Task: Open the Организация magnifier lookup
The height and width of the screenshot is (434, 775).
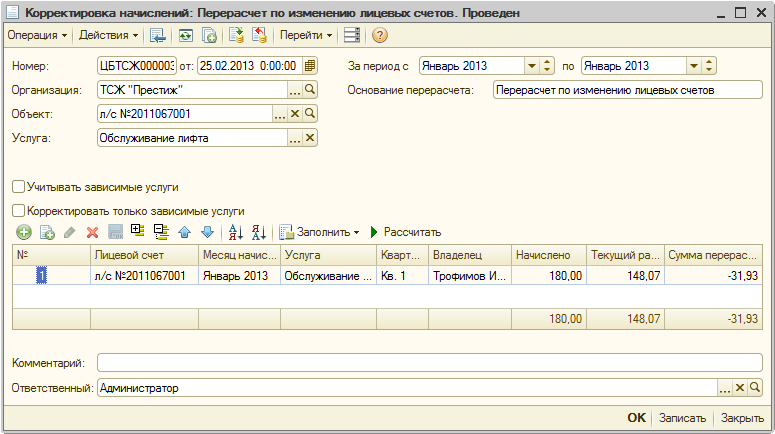Action: 310,89
